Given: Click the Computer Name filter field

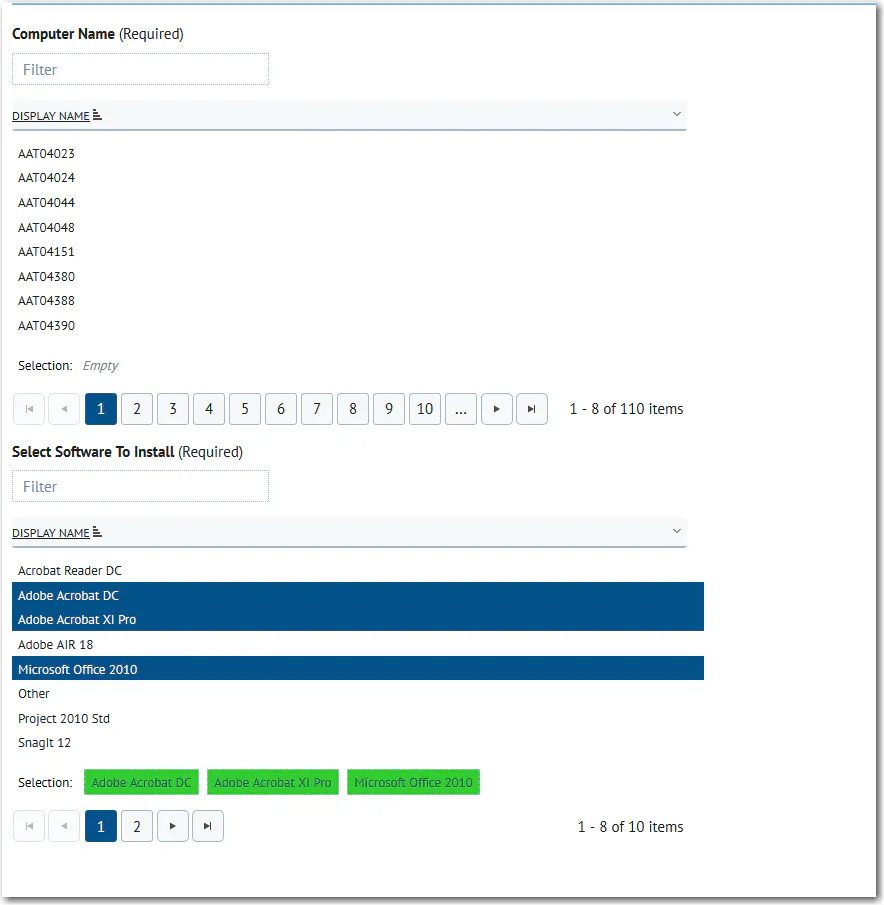Looking at the screenshot, I should coord(140,69).
